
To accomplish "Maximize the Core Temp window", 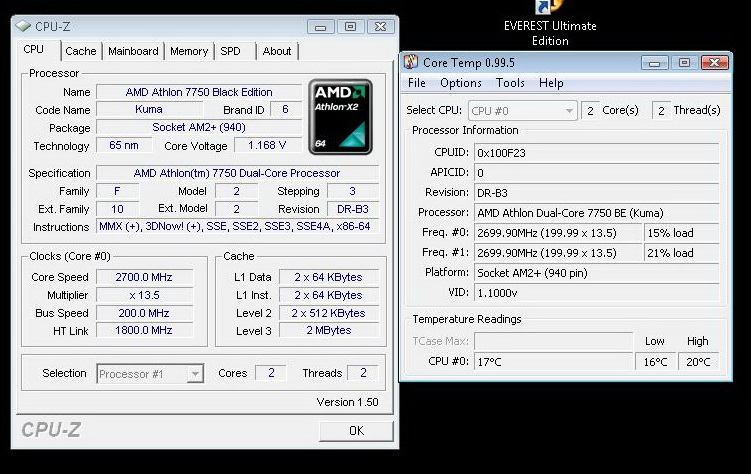I will (x=684, y=63).
